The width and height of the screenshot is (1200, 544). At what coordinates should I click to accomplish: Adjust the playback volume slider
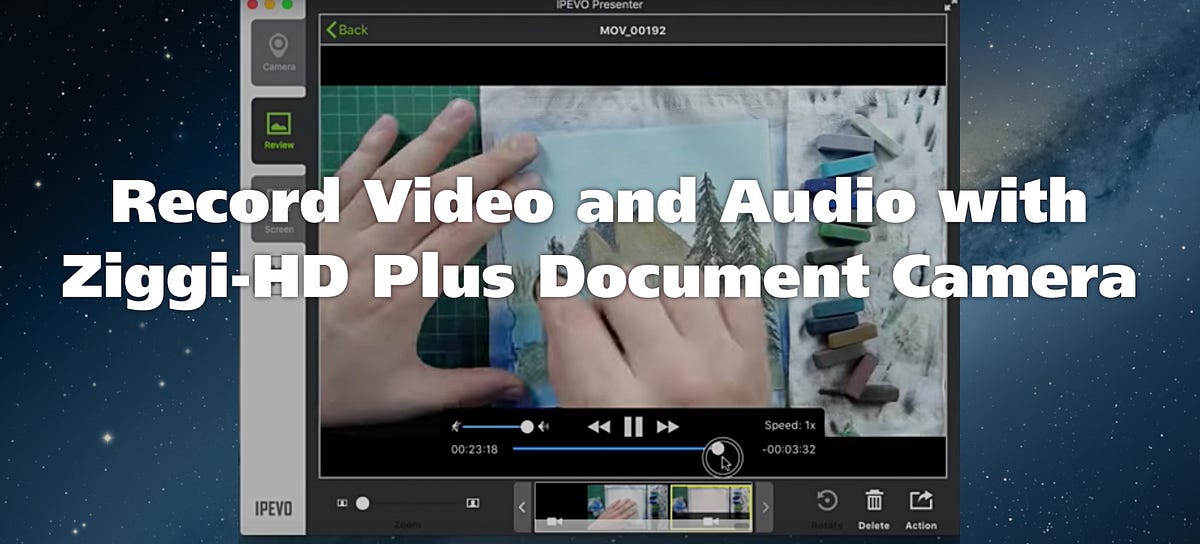click(x=496, y=427)
